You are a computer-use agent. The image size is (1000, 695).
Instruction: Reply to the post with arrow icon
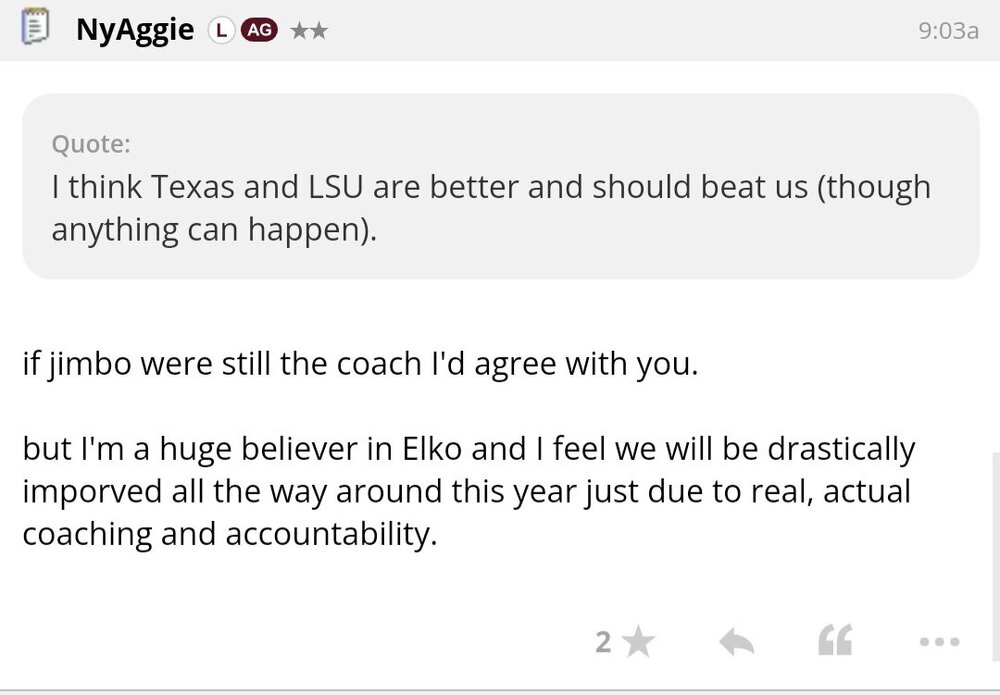tap(737, 642)
